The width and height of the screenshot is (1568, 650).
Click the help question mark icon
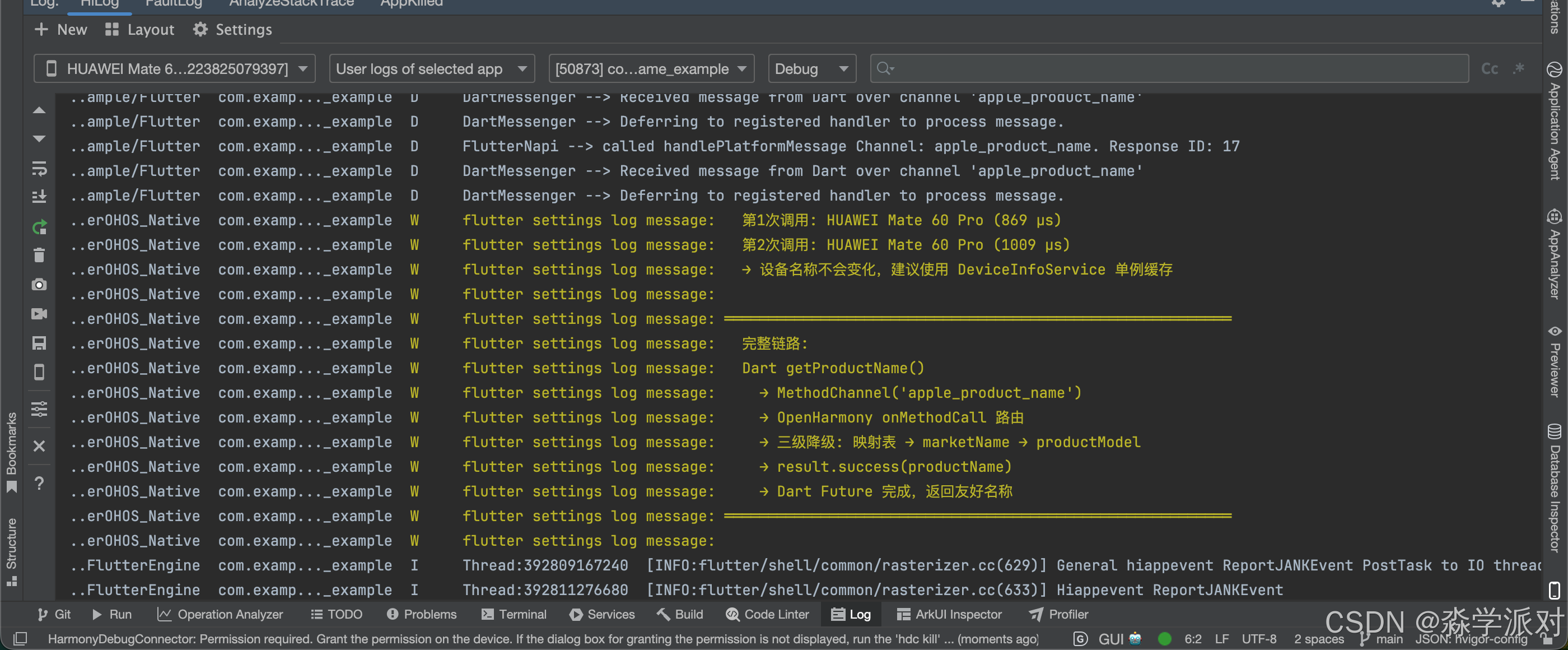[x=39, y=483]
